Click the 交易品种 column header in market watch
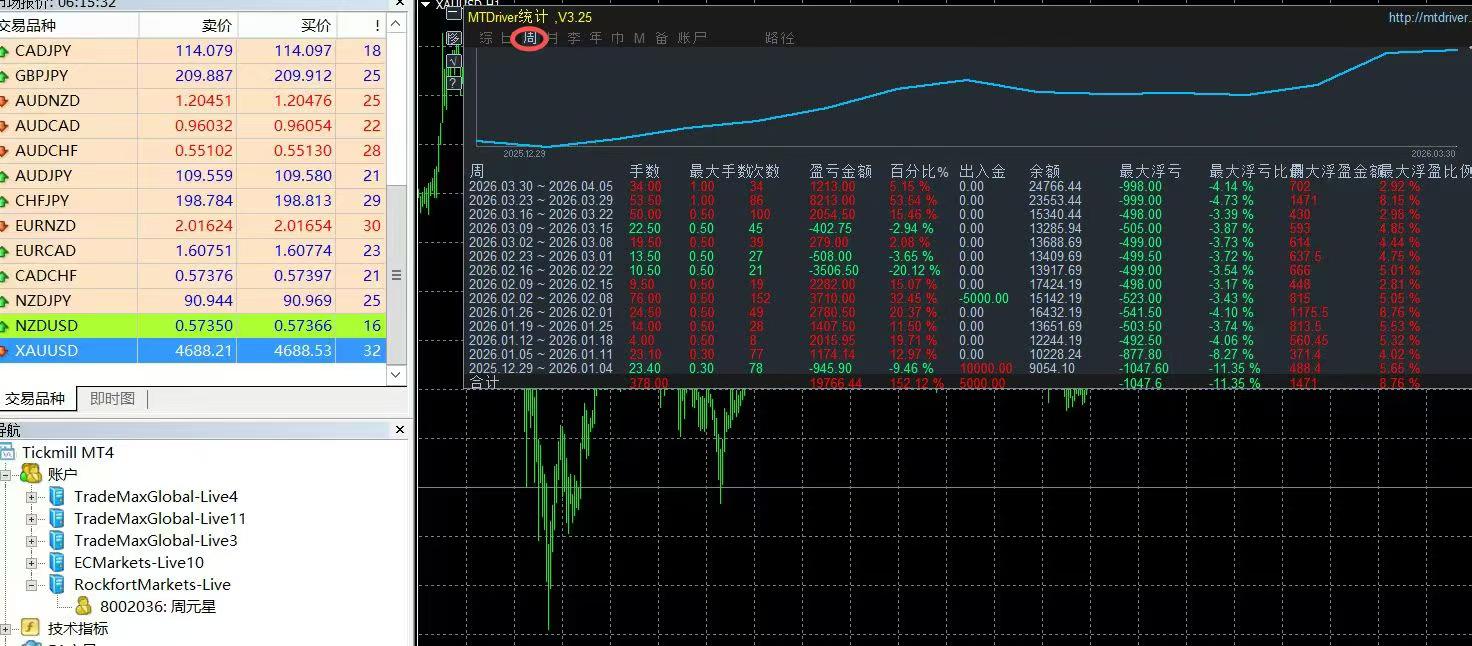Image resolution: width=1472 pixels, height=646 pixels. click(x=69, y=25)
